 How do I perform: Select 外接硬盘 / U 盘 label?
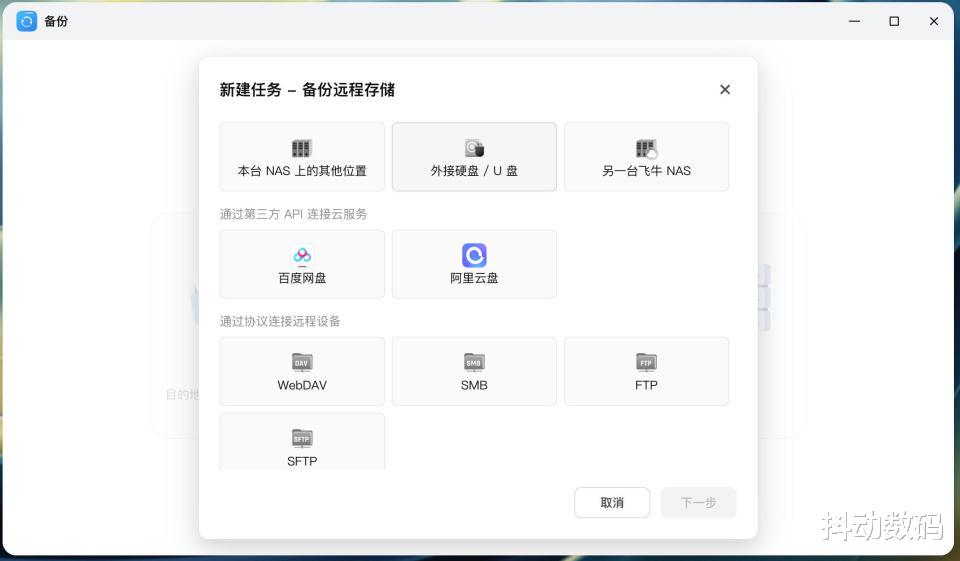(474, 171)
